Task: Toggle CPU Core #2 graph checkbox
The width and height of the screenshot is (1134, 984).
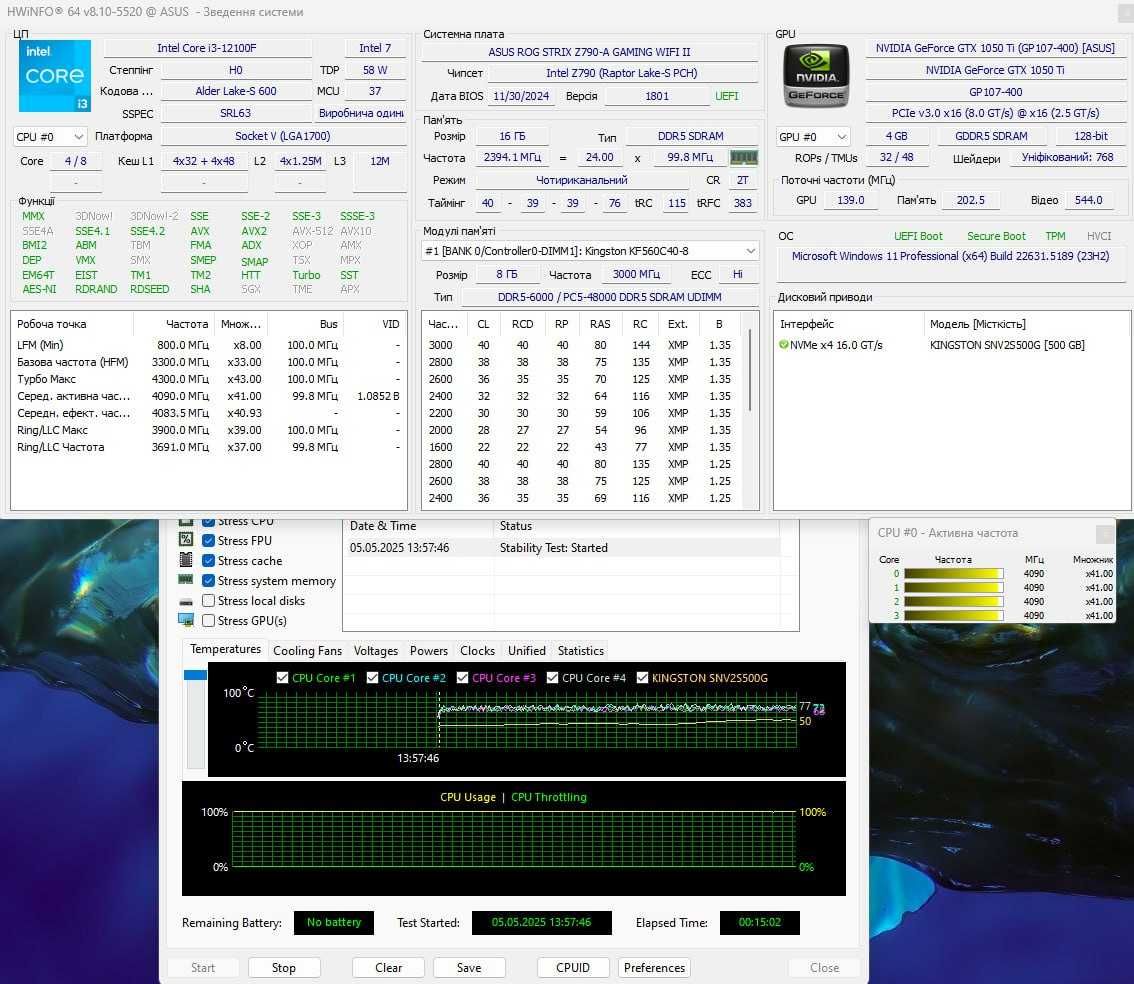Action: click(372, 677)
